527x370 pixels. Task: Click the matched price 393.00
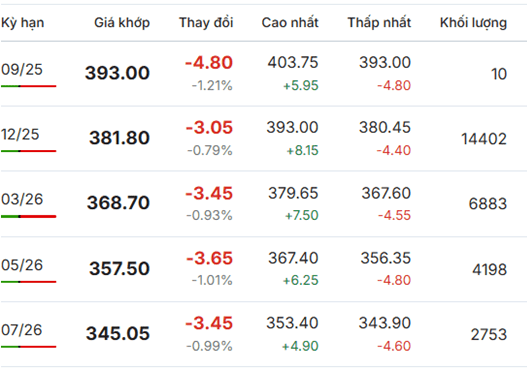(x=117, y=73)
